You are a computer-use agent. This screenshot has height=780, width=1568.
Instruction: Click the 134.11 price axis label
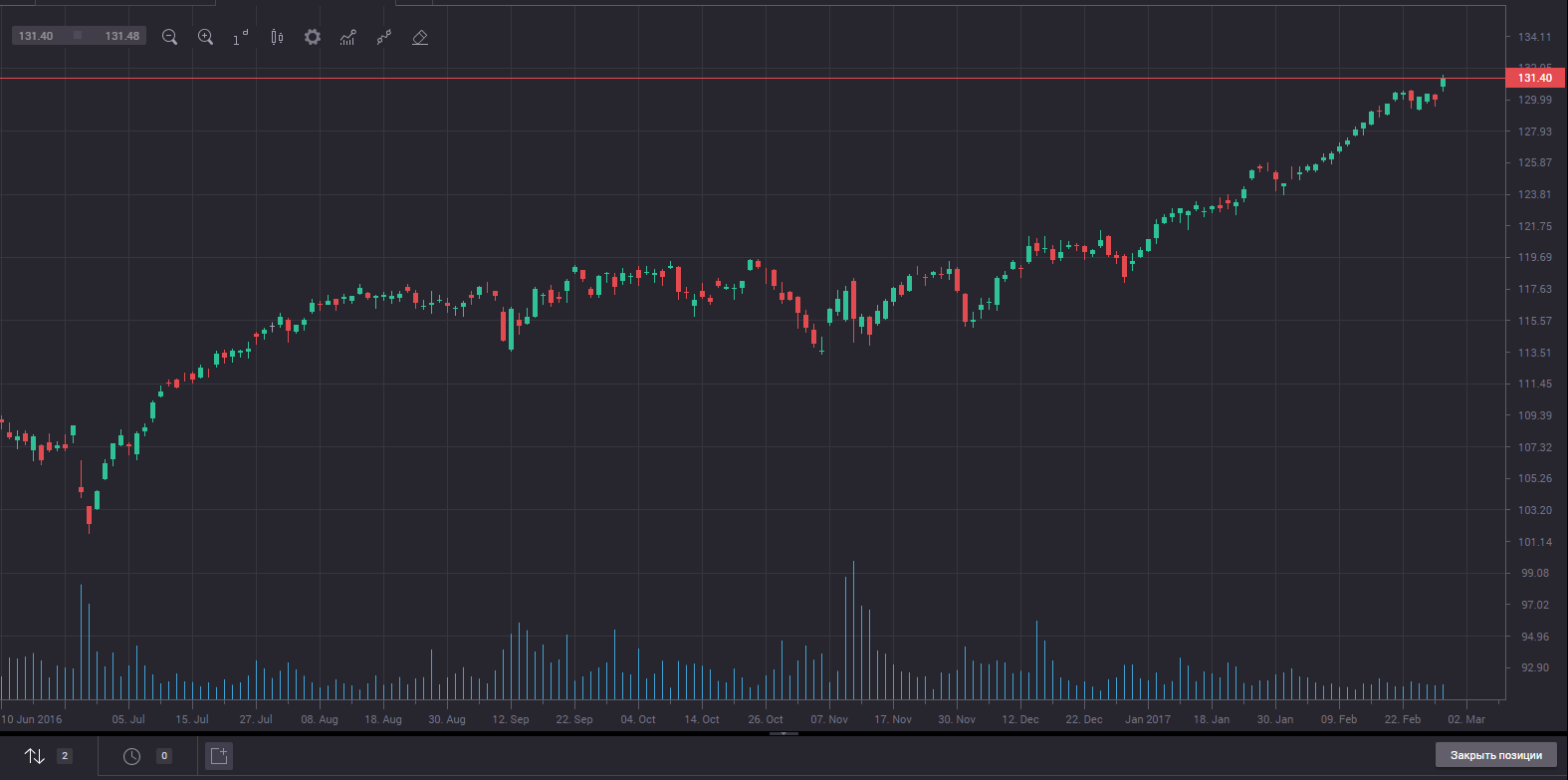1535,37
